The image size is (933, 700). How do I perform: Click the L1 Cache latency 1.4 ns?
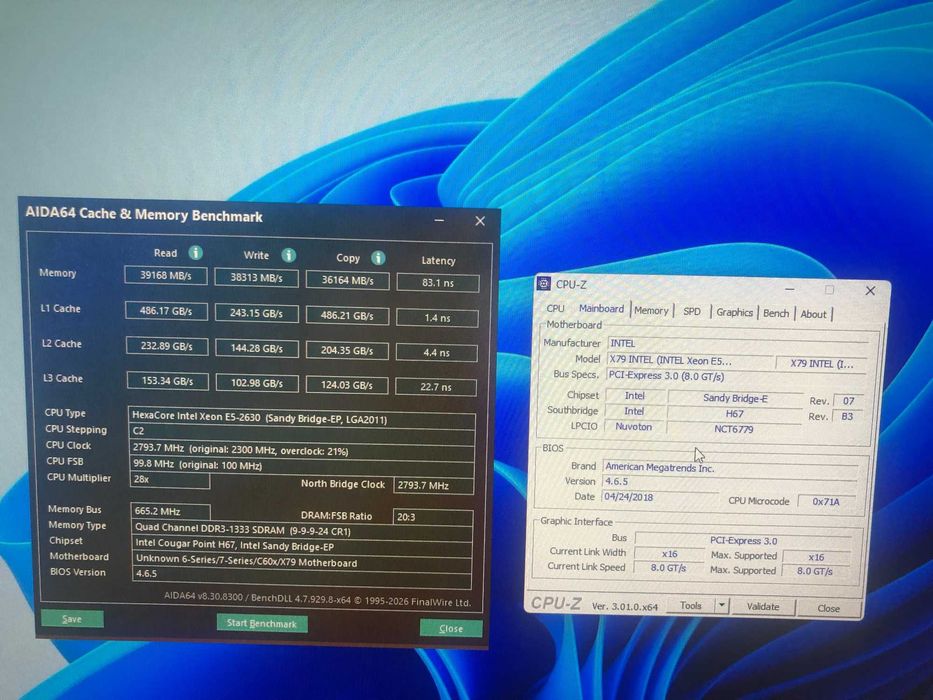coord(437,318)
